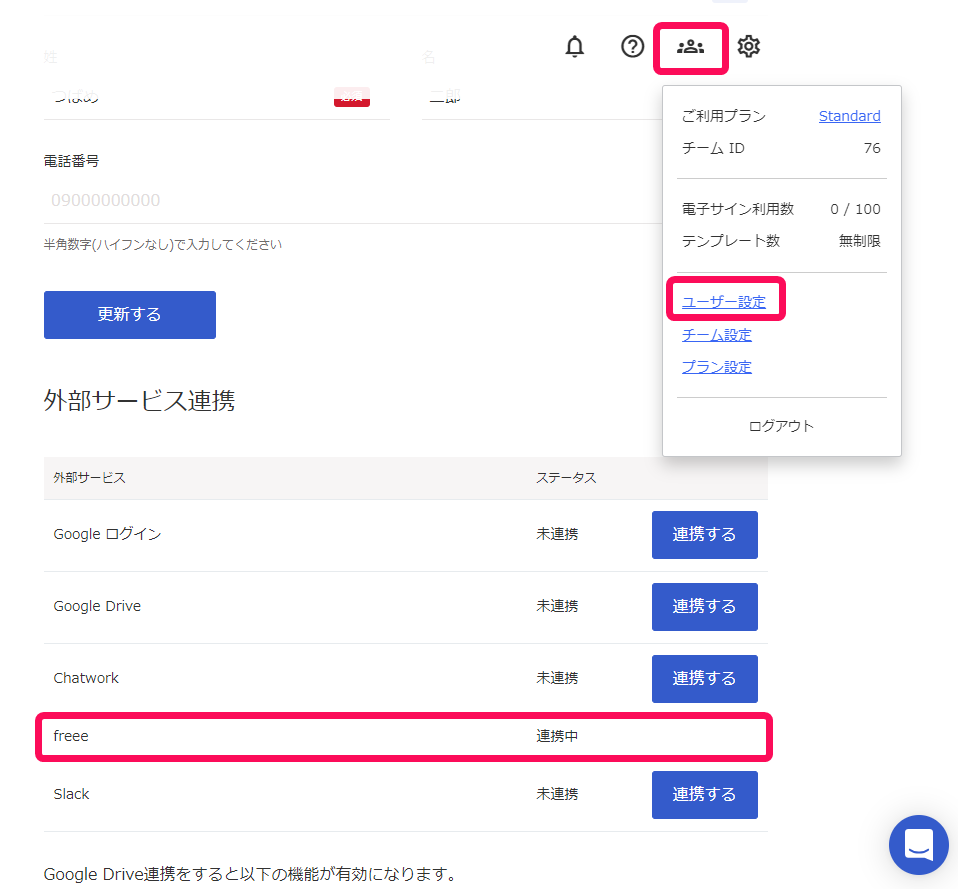The height and width of the screenshot is (889, 958).
Task: Click the Google ログイン service name
Action: [108, 534]
